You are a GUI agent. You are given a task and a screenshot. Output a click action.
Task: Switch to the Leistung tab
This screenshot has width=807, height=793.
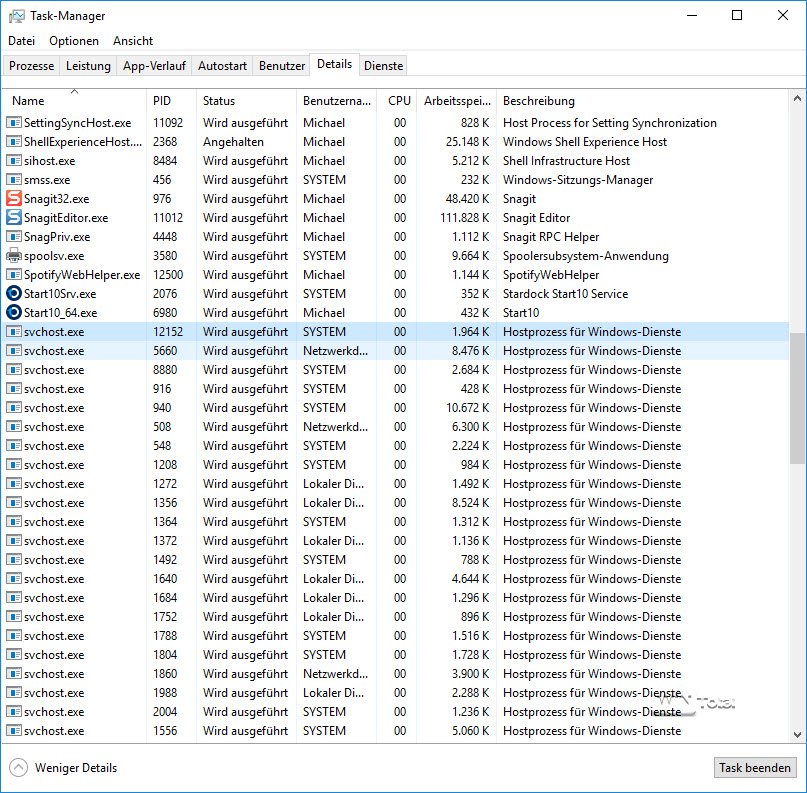[x=88, y=66]
